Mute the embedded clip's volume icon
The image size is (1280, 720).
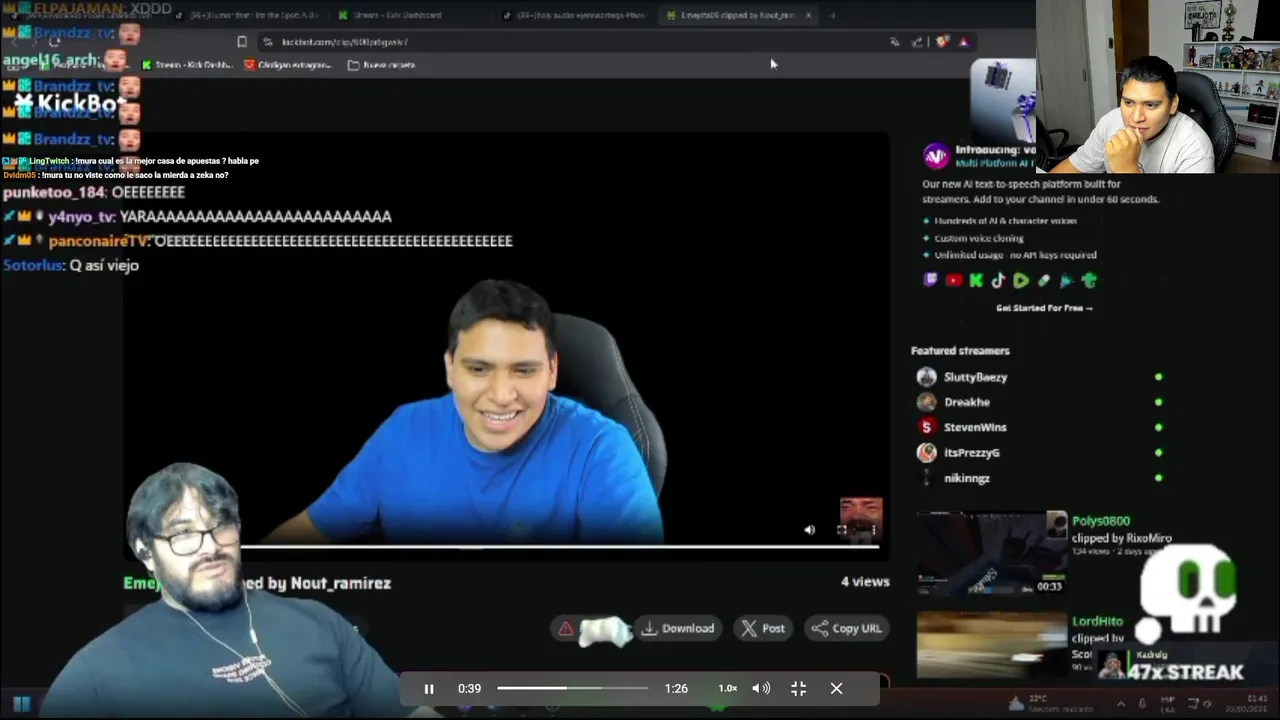point(809,530)
